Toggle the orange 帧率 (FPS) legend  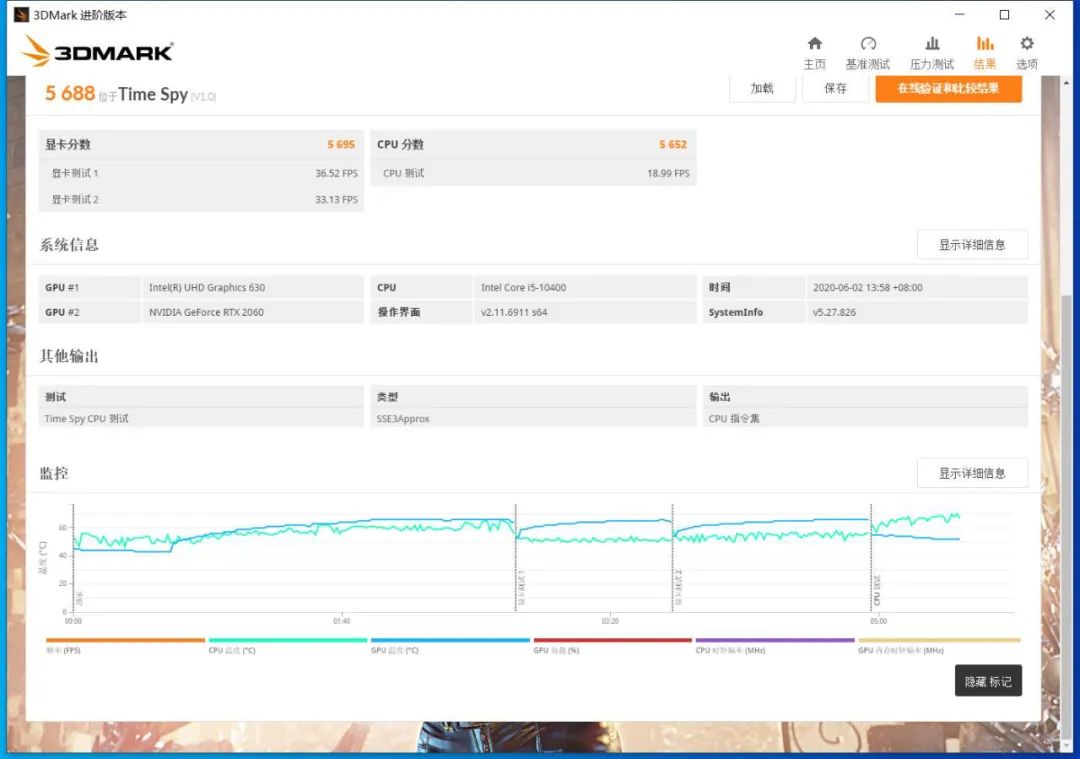click(x=125, y=645)
